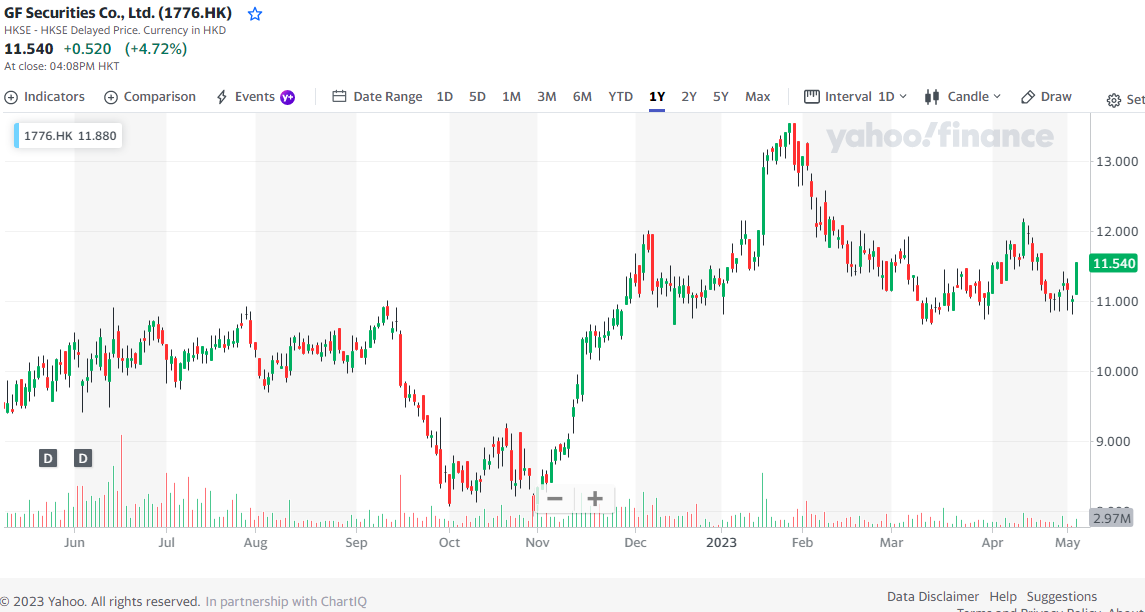1145x612 pixels.
Task: Select the 2Y range
Action: (689, 96)
